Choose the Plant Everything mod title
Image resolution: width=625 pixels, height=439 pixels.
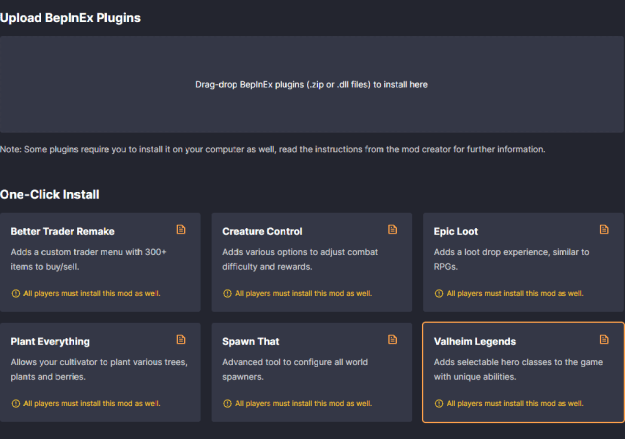(x=50, y=341)
